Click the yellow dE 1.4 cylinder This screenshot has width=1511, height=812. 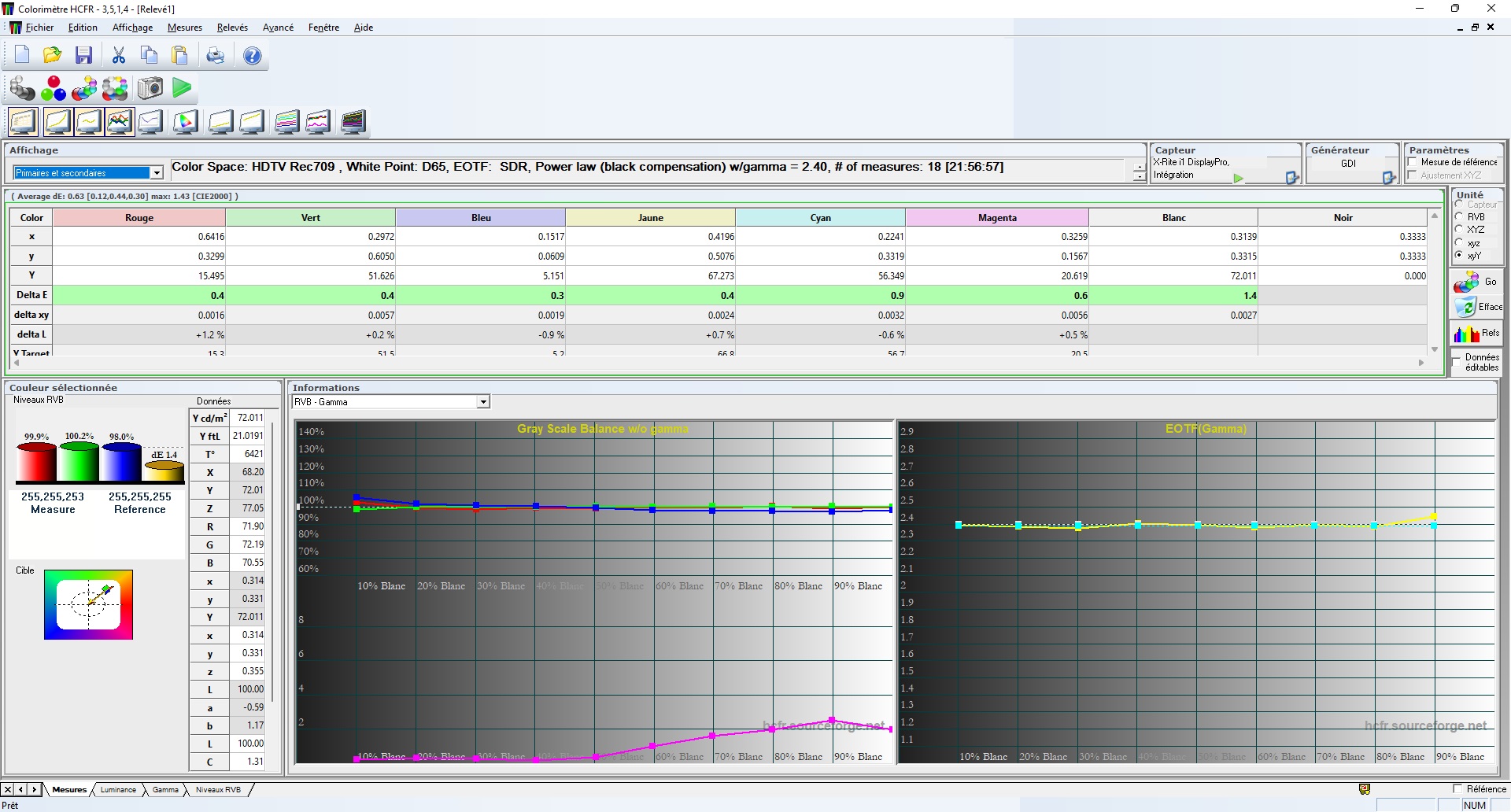point(164,471)
